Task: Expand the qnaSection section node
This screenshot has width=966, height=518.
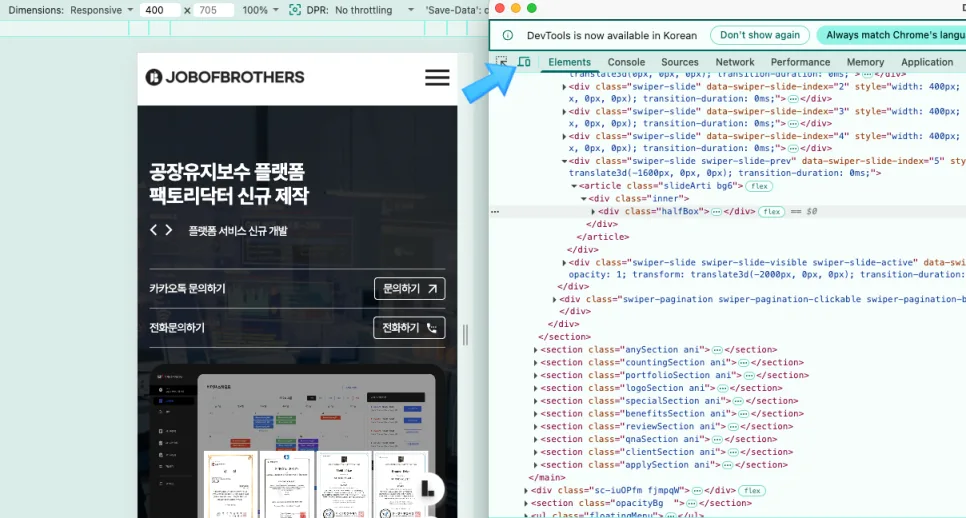Action: coord(535,439)
